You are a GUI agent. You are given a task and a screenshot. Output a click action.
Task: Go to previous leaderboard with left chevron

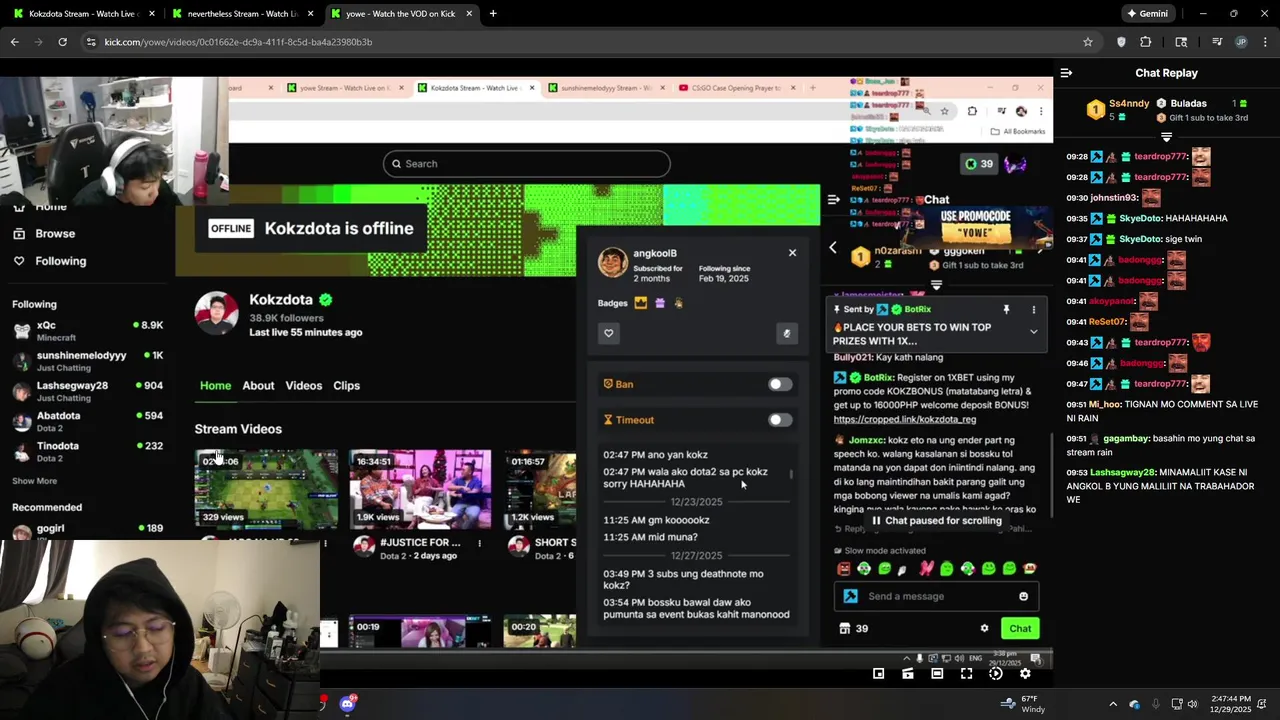click(832, 248)
